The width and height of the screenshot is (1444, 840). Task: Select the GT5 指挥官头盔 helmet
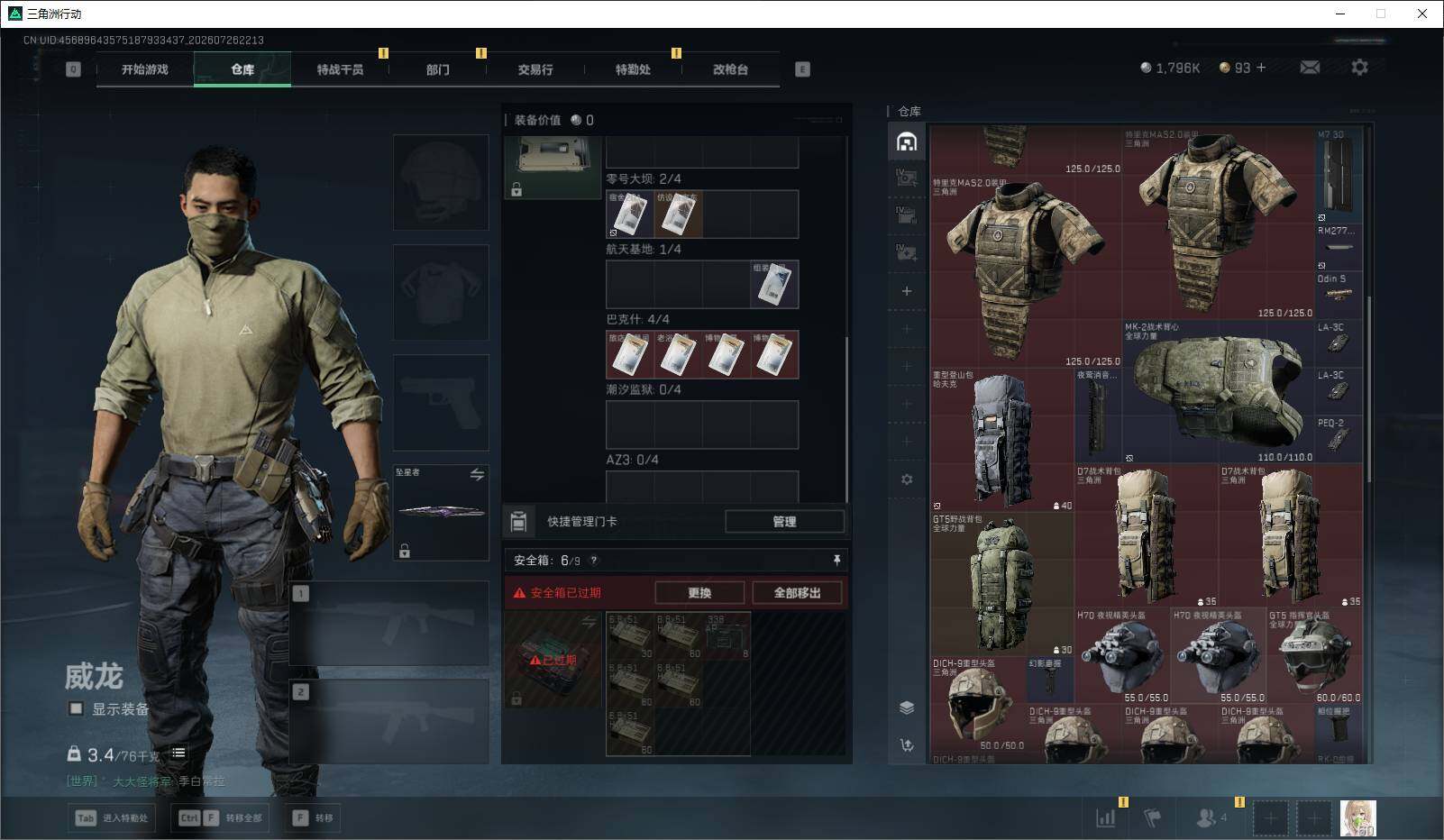(x=1314, y=656)
